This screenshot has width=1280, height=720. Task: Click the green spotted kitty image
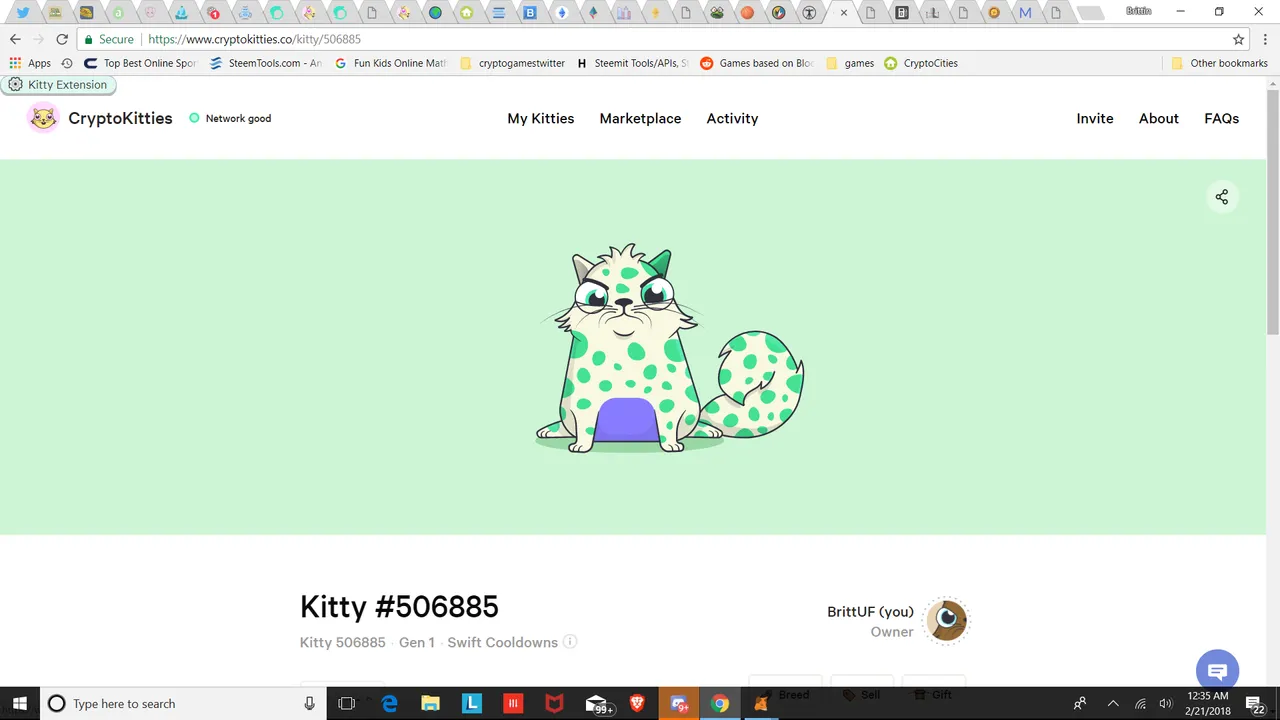[x=670, y=348]
